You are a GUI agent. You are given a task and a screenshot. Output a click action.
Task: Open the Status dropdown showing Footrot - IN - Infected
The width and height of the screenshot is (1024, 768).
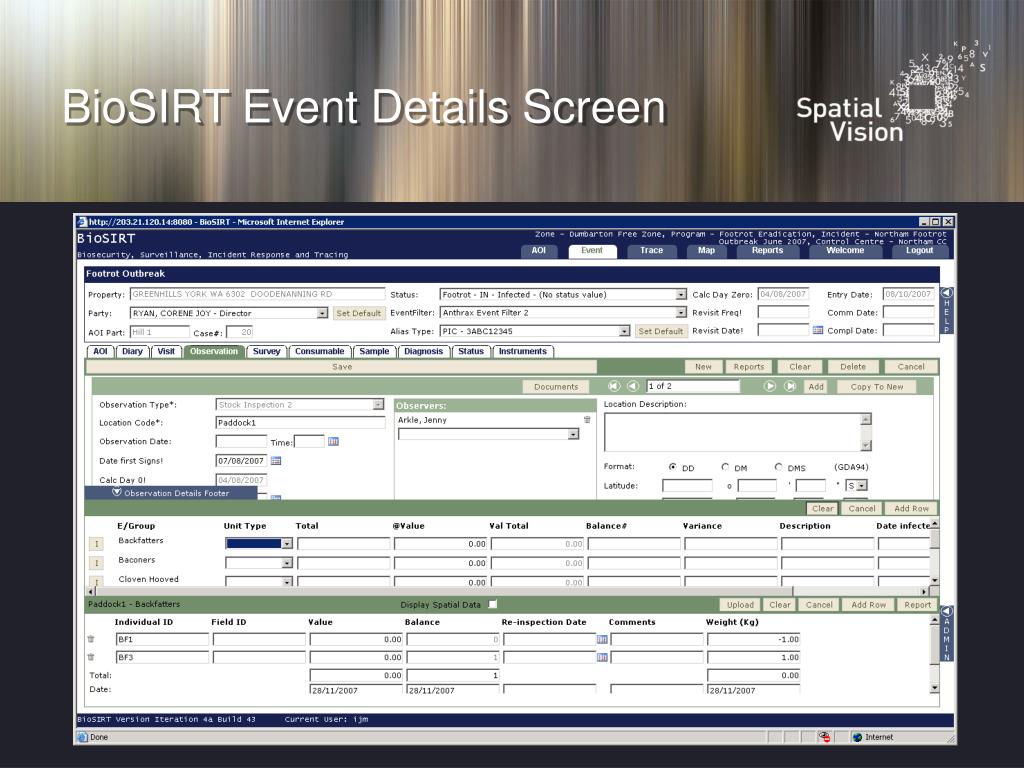pyautogui.click(x=681, y=295)
